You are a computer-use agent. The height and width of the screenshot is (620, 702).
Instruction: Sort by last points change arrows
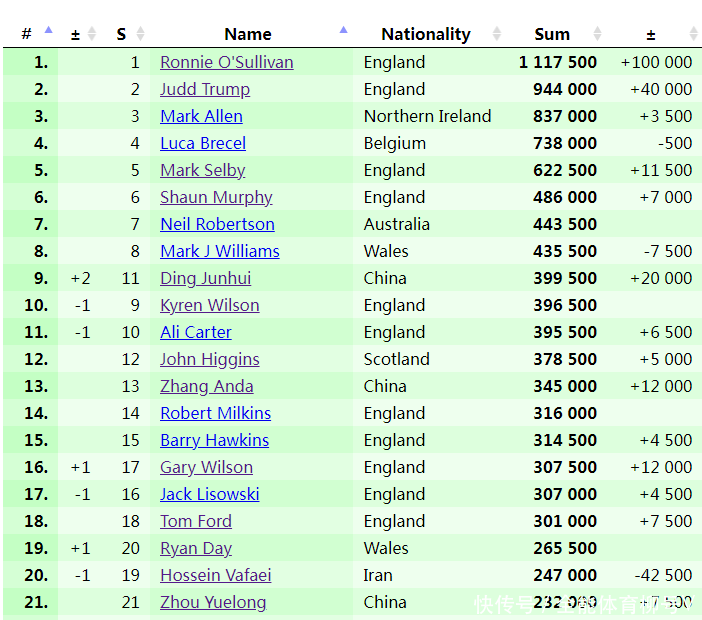point(694,34)
